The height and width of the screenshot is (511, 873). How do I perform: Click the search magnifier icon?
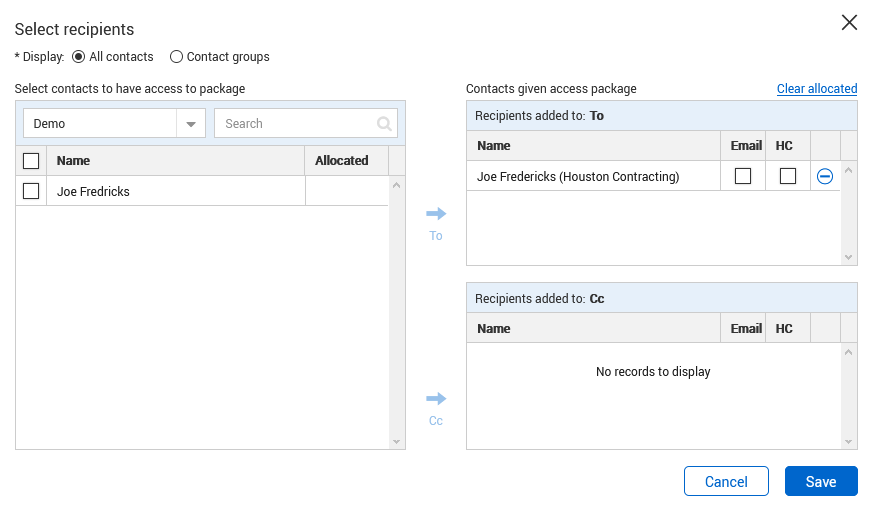pos(384,124)
